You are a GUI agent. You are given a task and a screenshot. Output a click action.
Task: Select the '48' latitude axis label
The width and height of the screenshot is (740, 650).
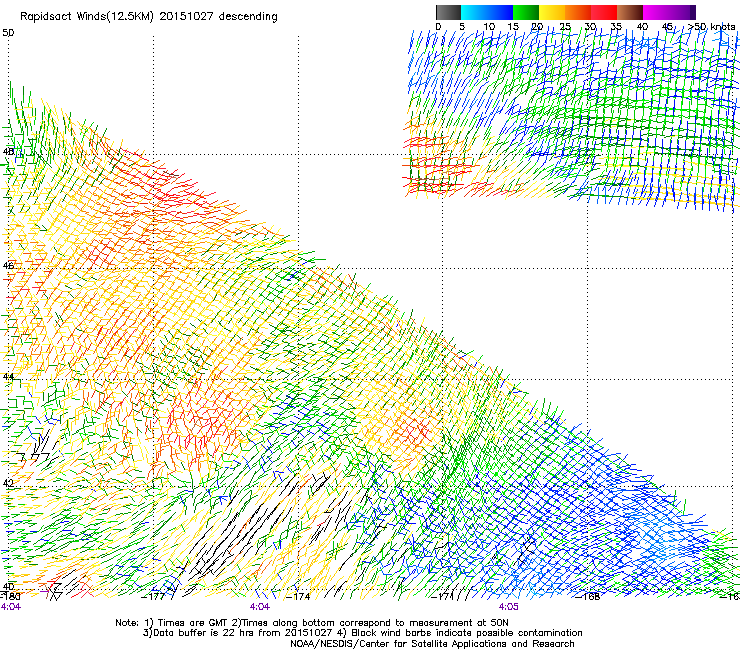tap(8, 152)
